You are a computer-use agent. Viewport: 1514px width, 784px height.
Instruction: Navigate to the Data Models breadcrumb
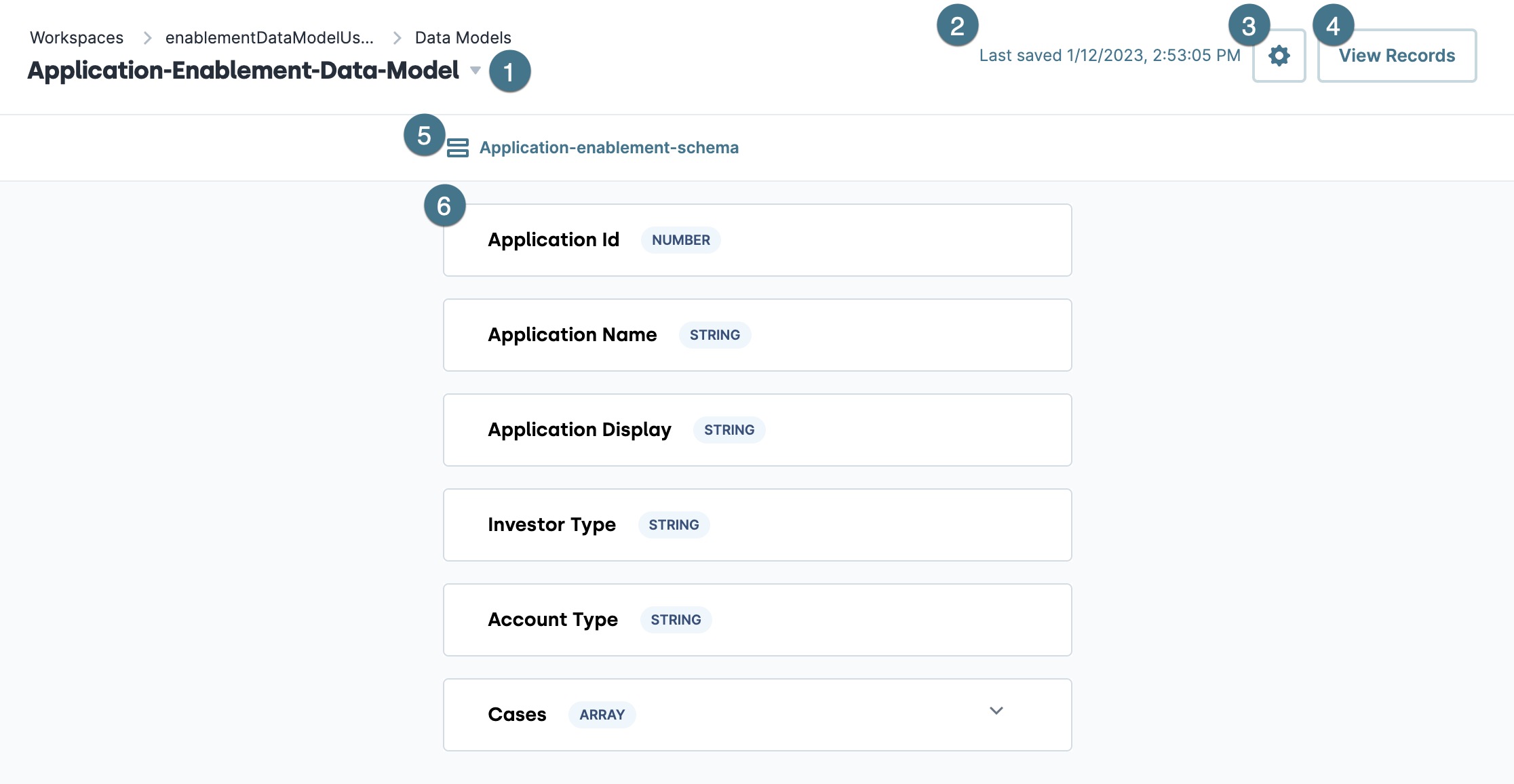click(463, 37)
